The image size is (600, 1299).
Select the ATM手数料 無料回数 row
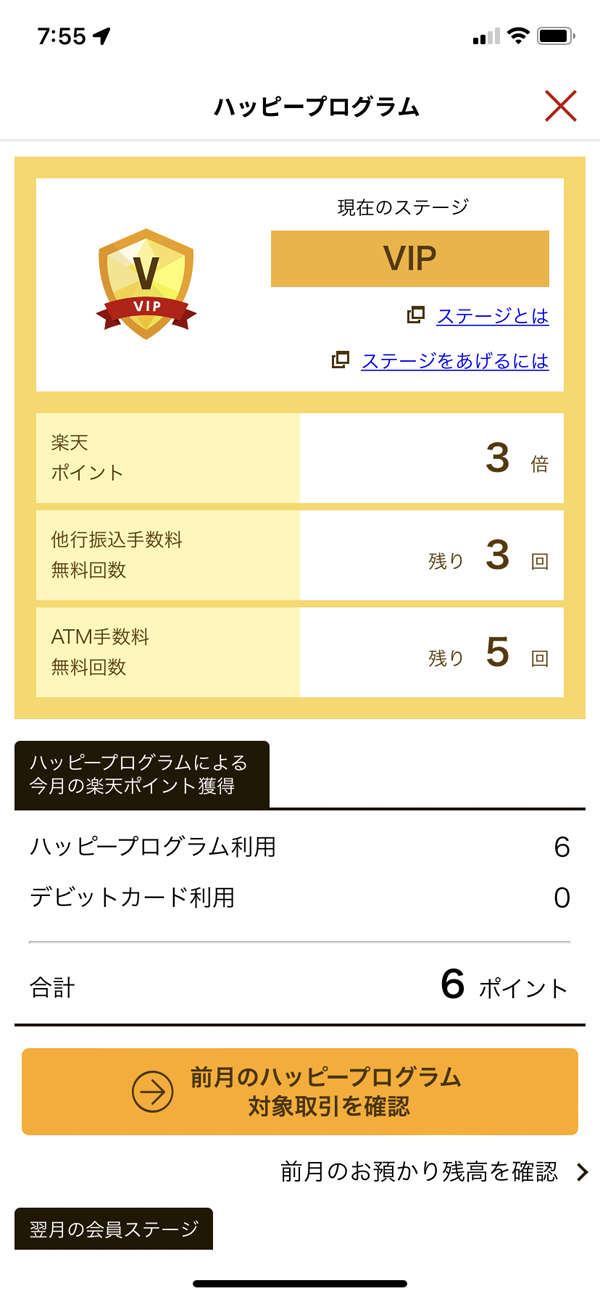pos(300,652)
